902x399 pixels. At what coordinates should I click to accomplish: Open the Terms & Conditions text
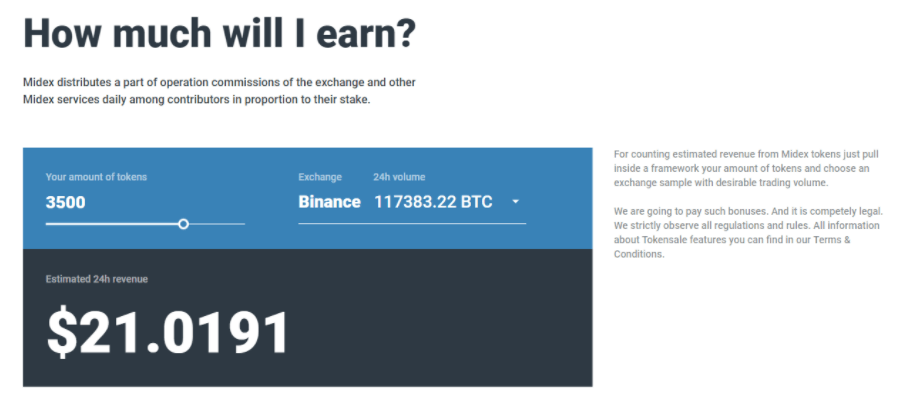point(732,247)
